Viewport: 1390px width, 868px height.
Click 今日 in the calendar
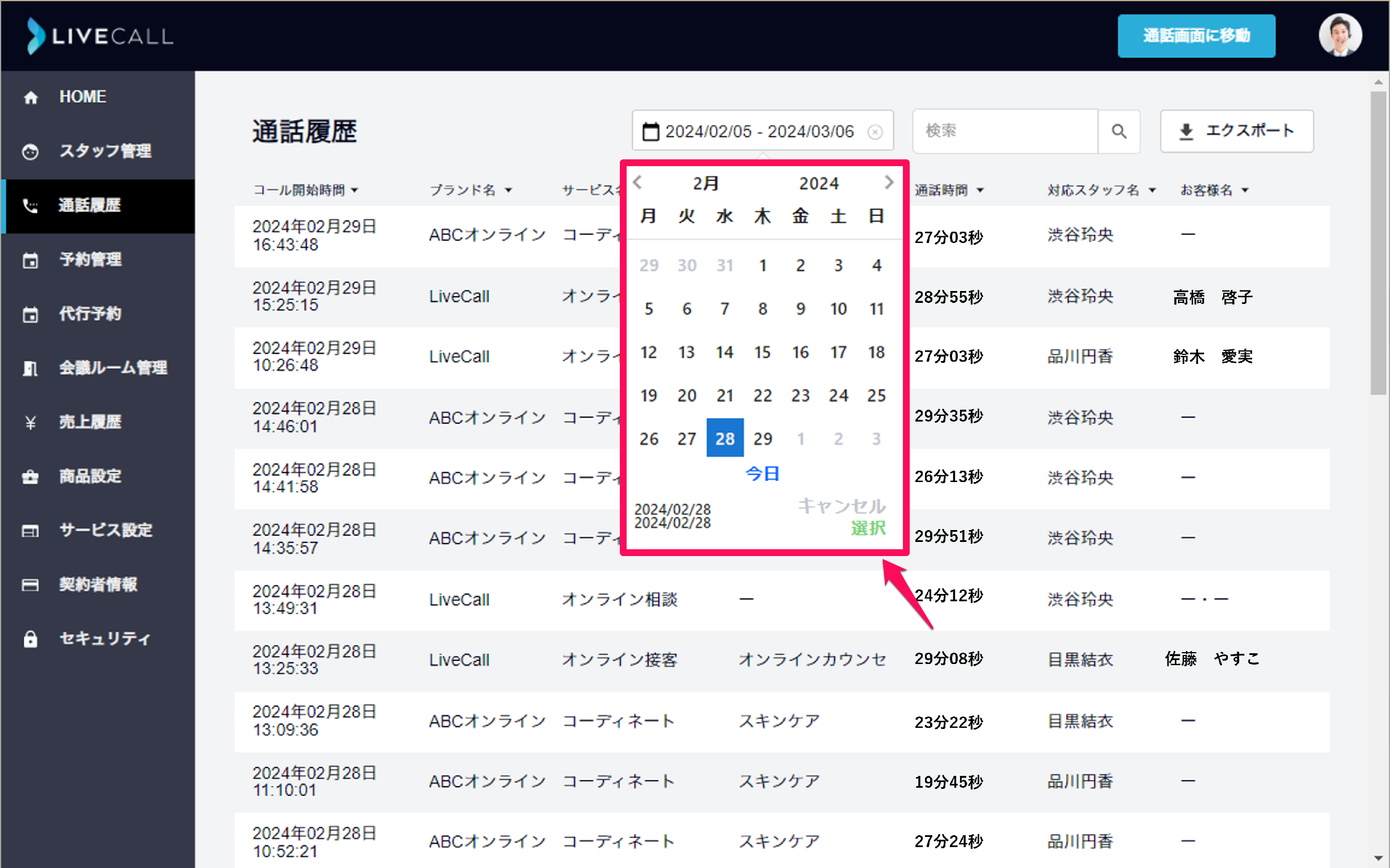pos(762,474)
